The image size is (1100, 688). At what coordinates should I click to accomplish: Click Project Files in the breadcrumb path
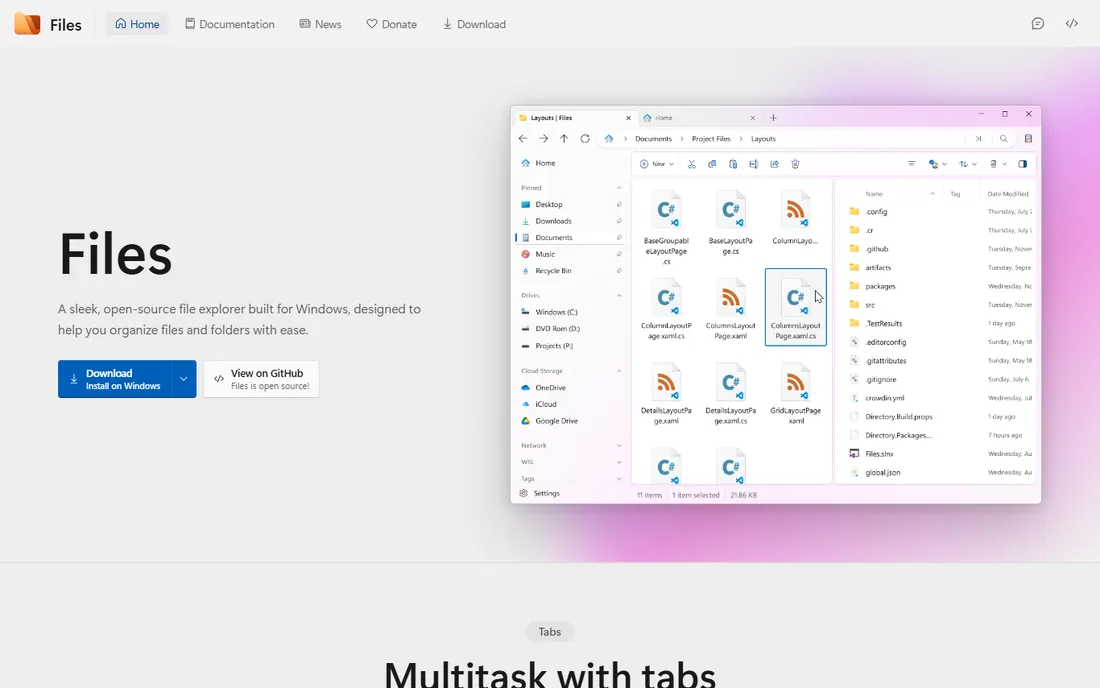(x=711, y=139)
